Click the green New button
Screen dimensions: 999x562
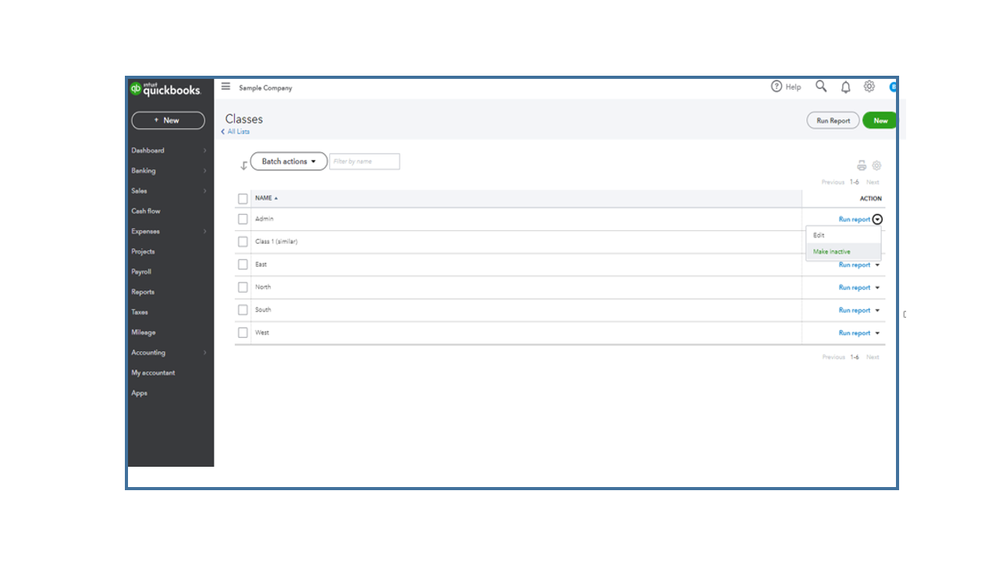pos(879,120)
